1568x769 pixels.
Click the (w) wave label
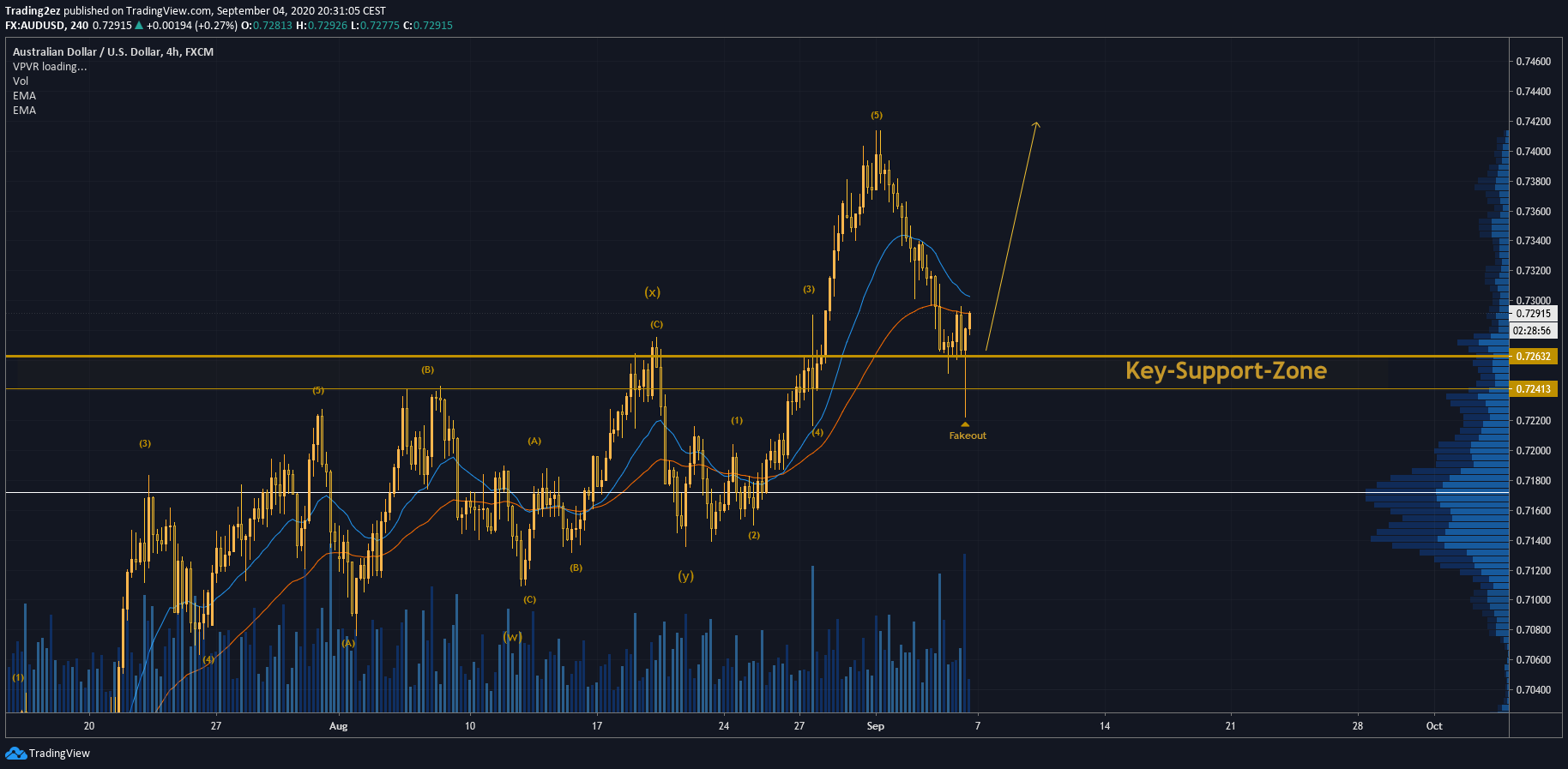tap(513, 636)
